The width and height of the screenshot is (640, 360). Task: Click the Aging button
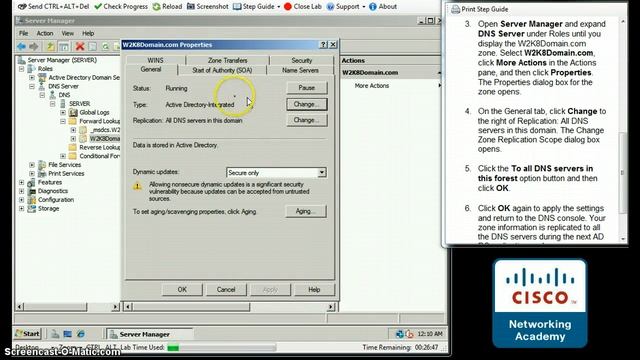pos(306,211)
